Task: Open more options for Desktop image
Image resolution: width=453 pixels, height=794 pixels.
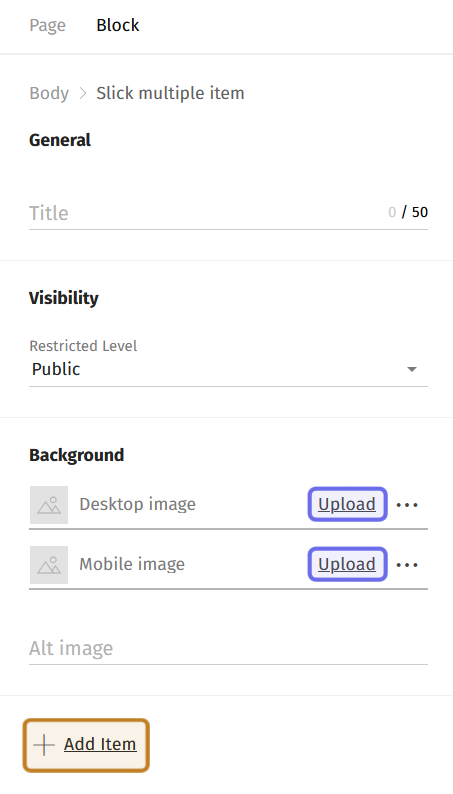Action: click(x=407, y=505)
